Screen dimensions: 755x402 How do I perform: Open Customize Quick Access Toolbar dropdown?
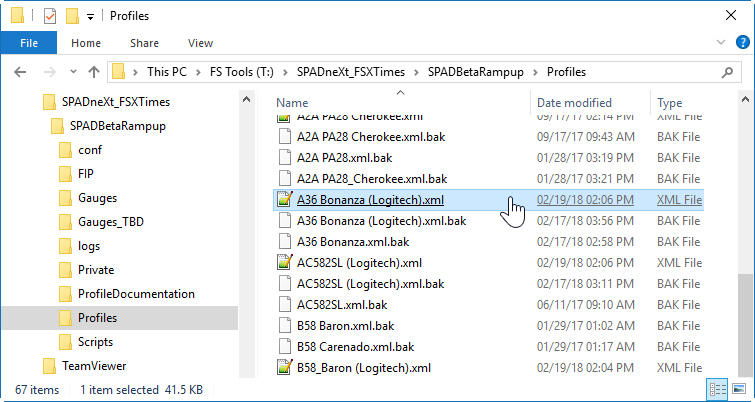90,16
